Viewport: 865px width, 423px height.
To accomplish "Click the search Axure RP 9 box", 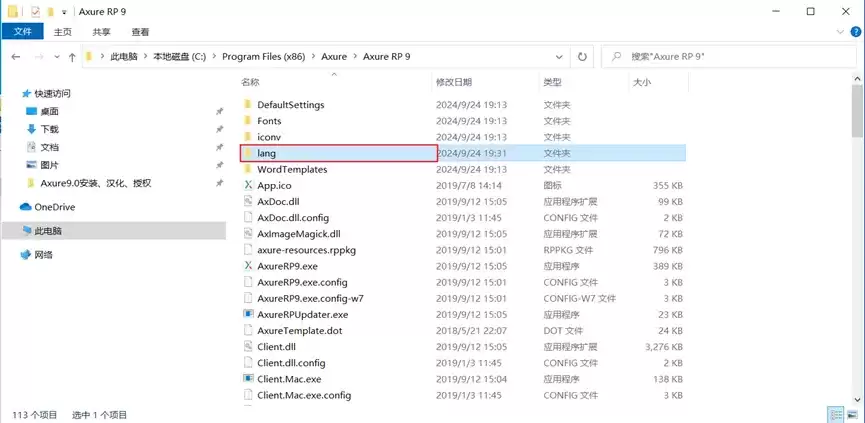I will (x=729, y=56).
